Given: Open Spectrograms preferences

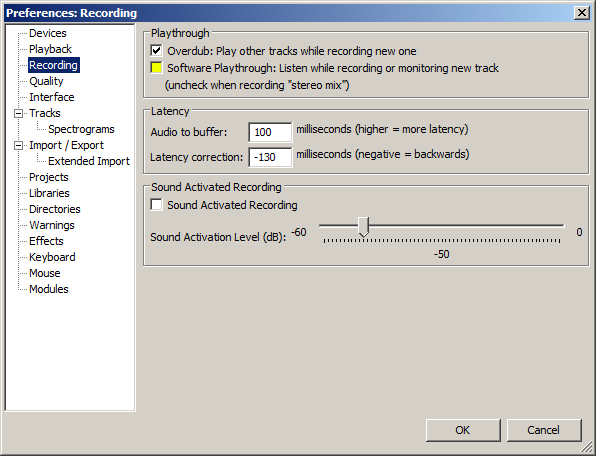Looking at the screenshot, I should 81,129.
